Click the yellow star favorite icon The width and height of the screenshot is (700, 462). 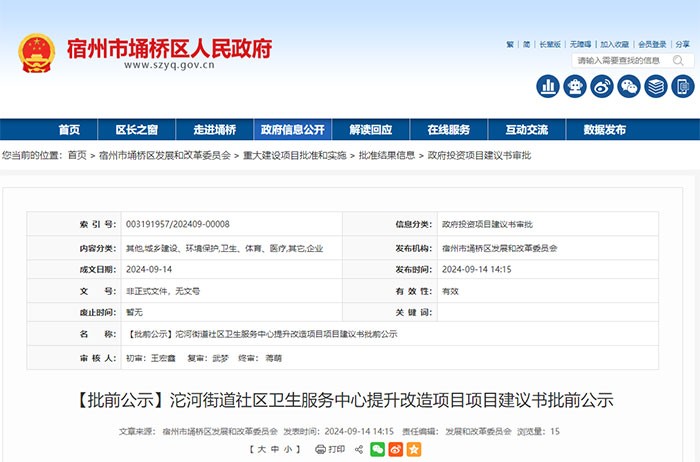(x=414, y=450)
